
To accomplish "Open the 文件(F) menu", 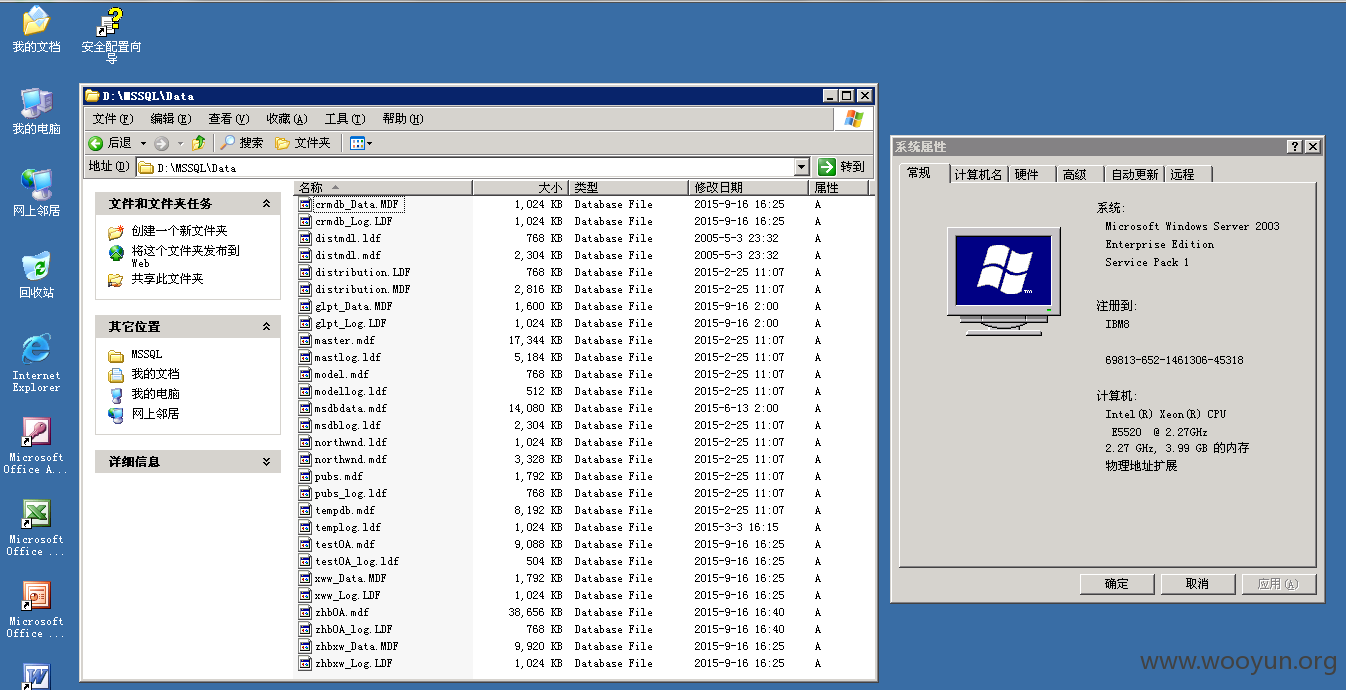I will click(x=112, y=119).
